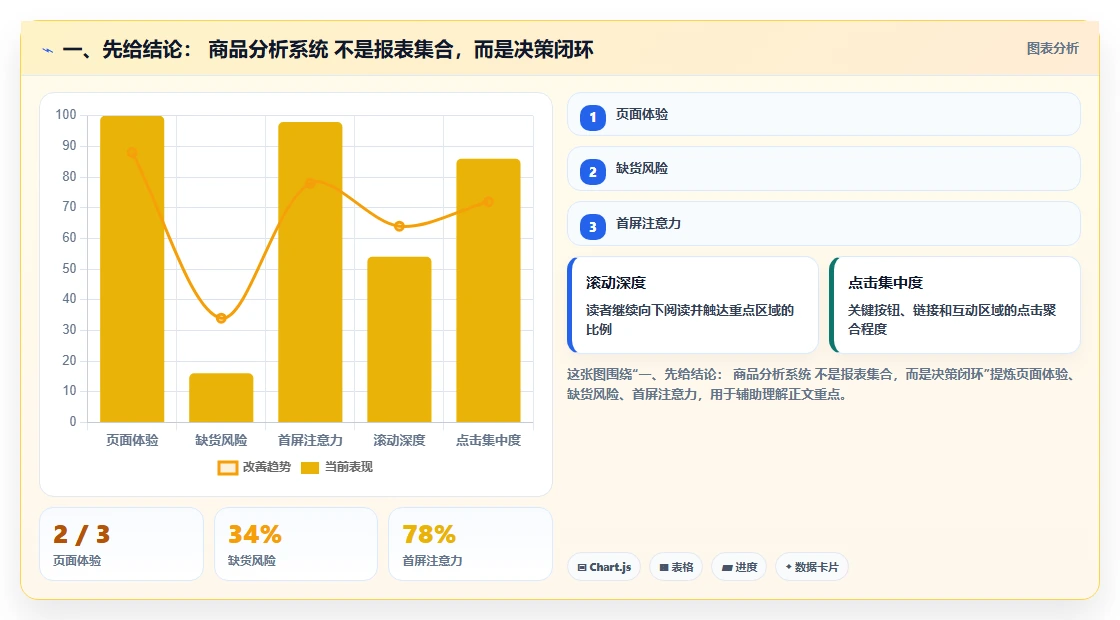Click the 滚动深度 card description text
Image resolution: width=1120 pixels, height=620 pixels.
[690, 319]
